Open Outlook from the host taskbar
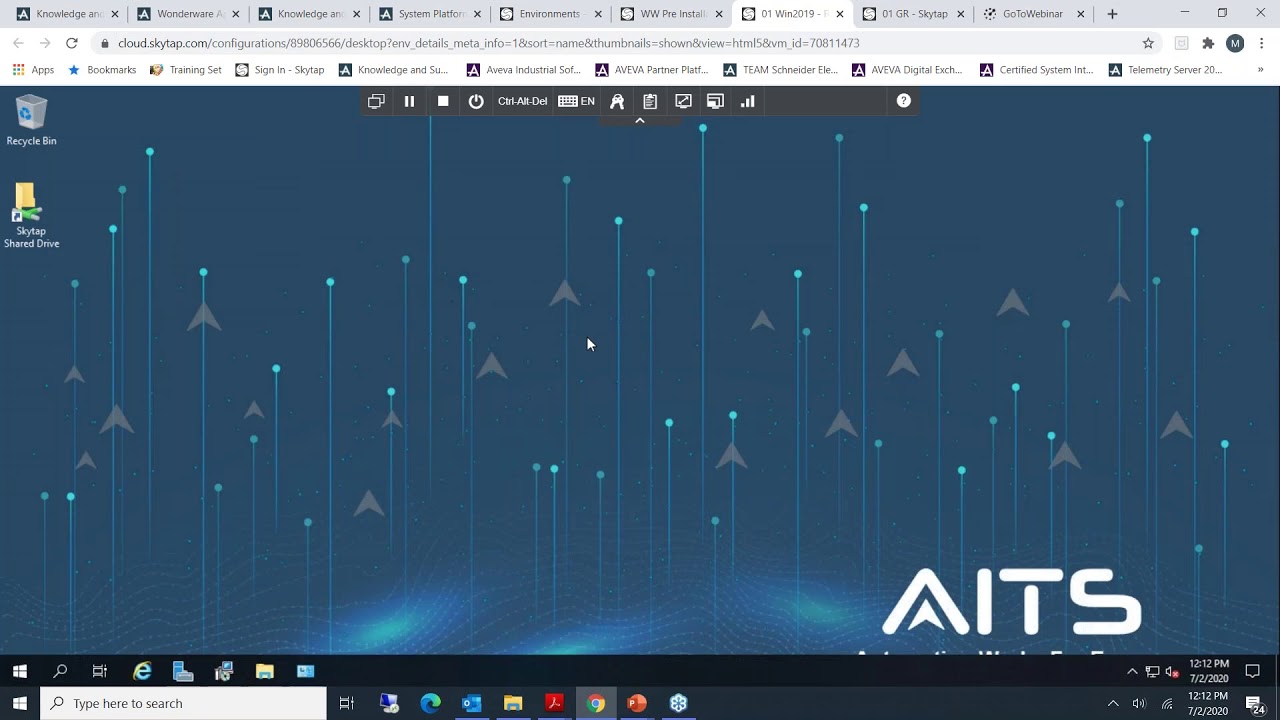Image resolution: width=1280 pixels, height=720 pixels. click(472, 703)
